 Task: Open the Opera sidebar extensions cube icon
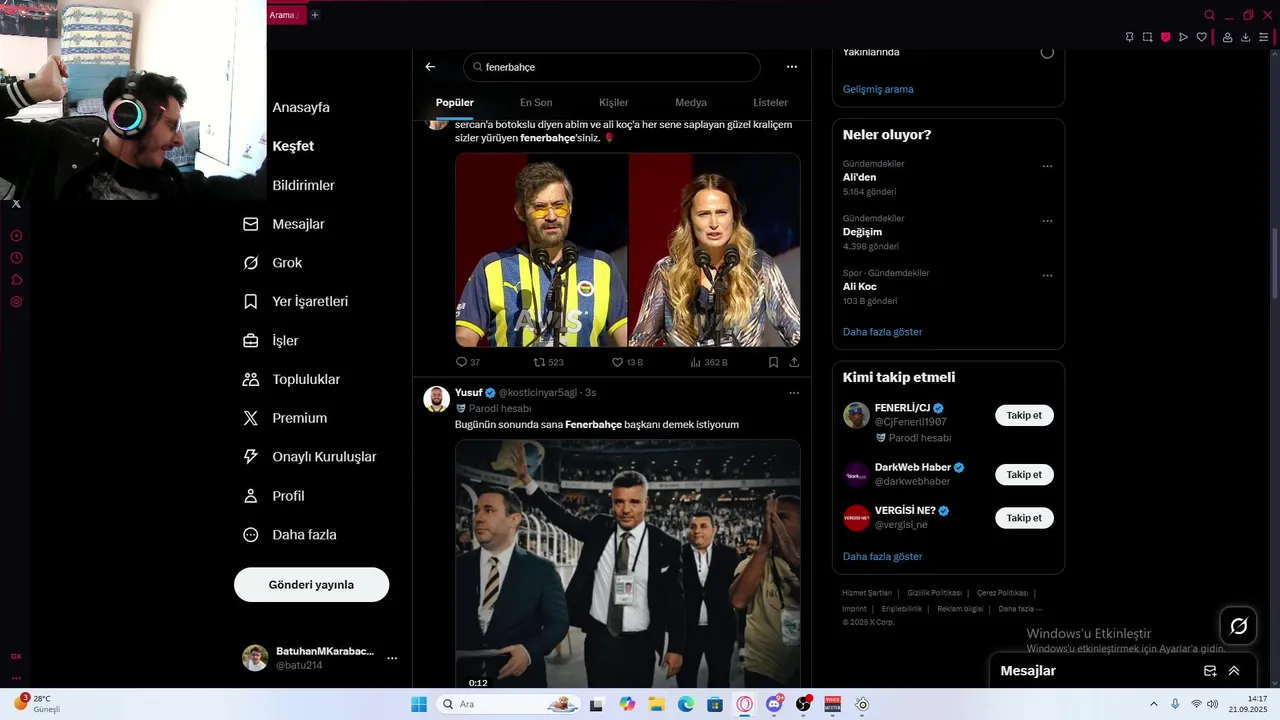tap(16, 280)
